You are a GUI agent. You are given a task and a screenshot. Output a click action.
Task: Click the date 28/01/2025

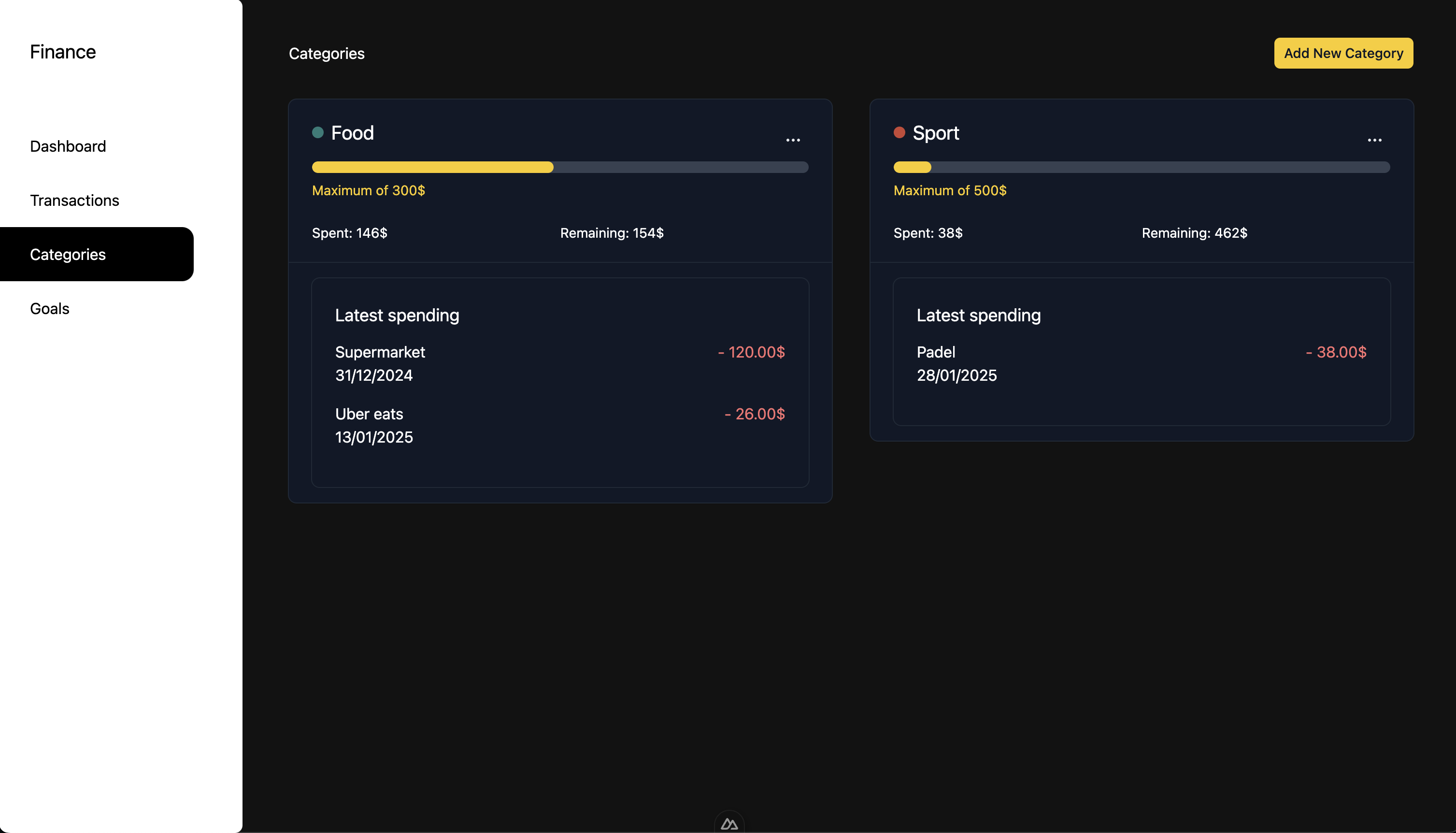(956, 375)
